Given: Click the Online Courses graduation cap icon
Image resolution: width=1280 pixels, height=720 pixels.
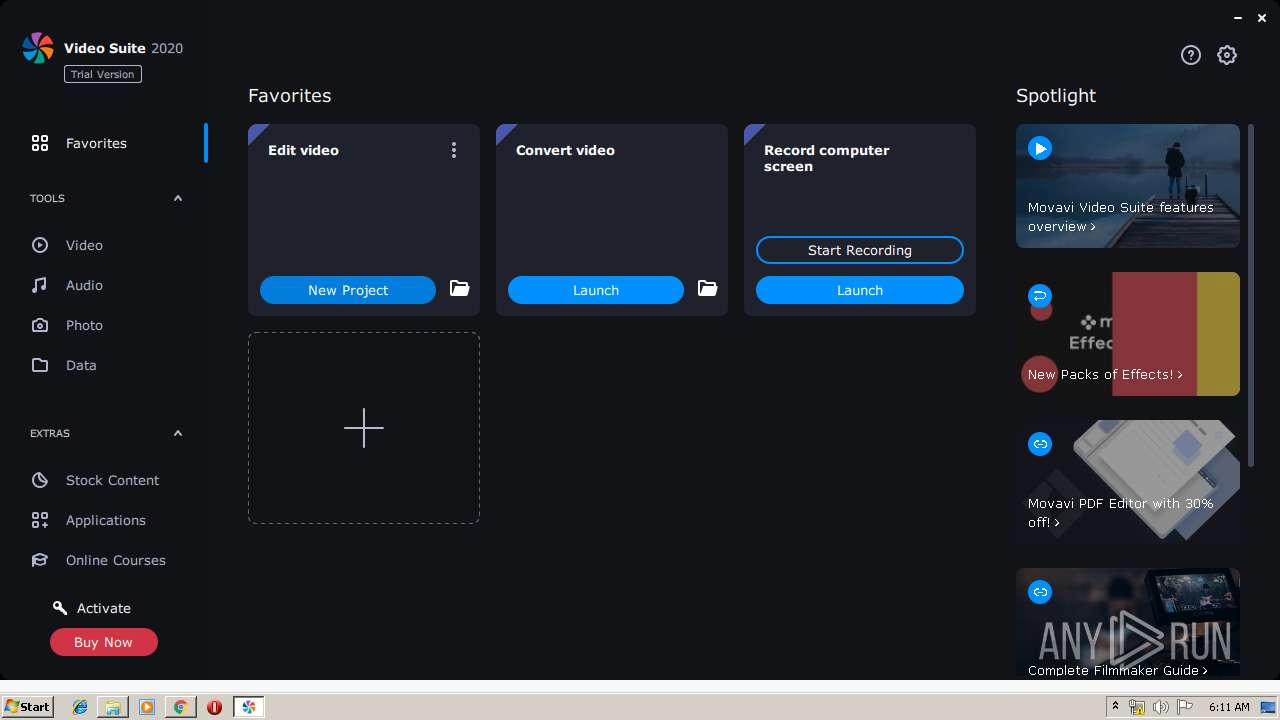Looking at the screenshot, I should (x=40, y=560).
